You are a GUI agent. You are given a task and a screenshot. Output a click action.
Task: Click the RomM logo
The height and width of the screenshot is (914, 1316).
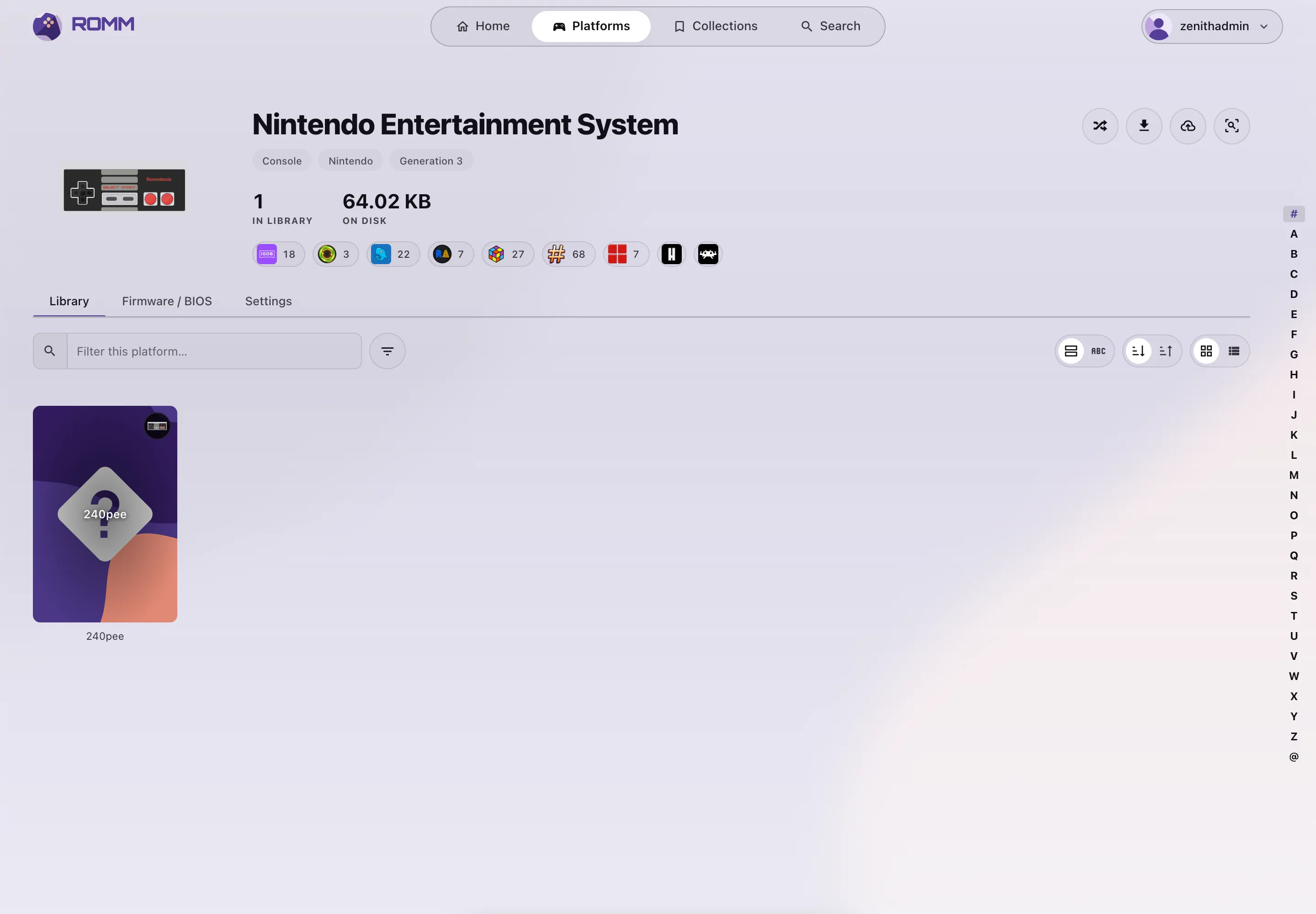point(84,26)
